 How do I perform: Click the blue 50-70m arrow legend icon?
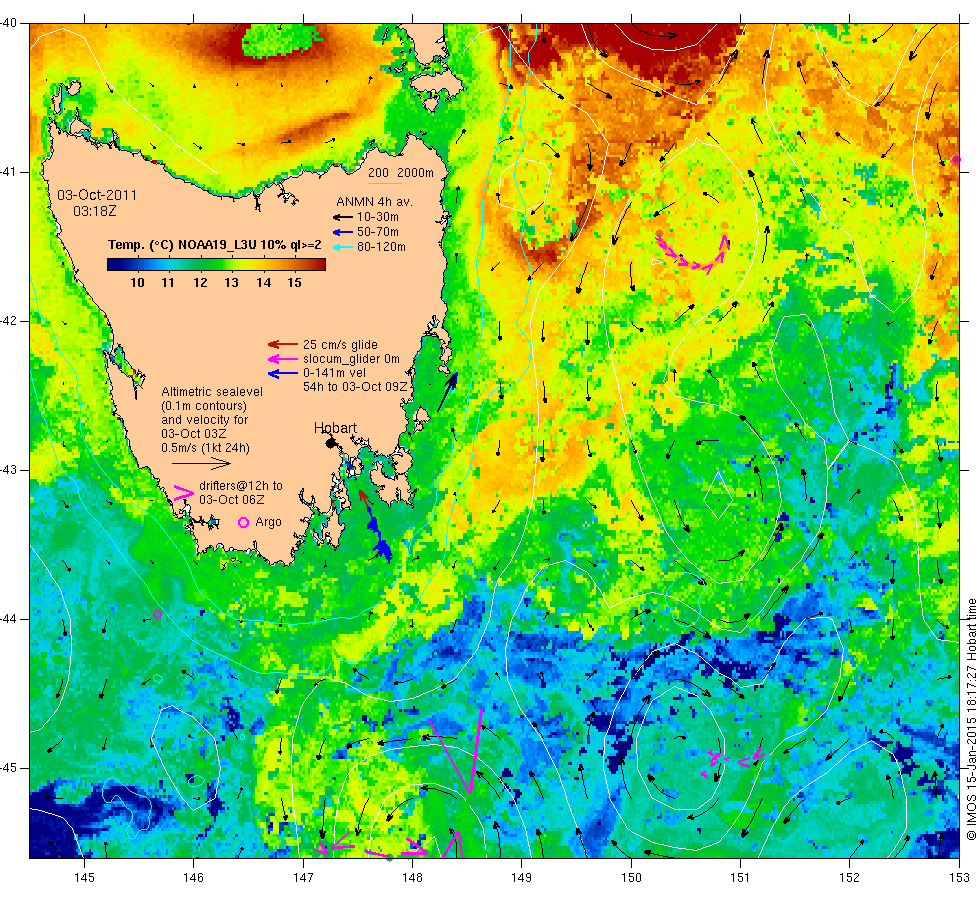point(342,232)
